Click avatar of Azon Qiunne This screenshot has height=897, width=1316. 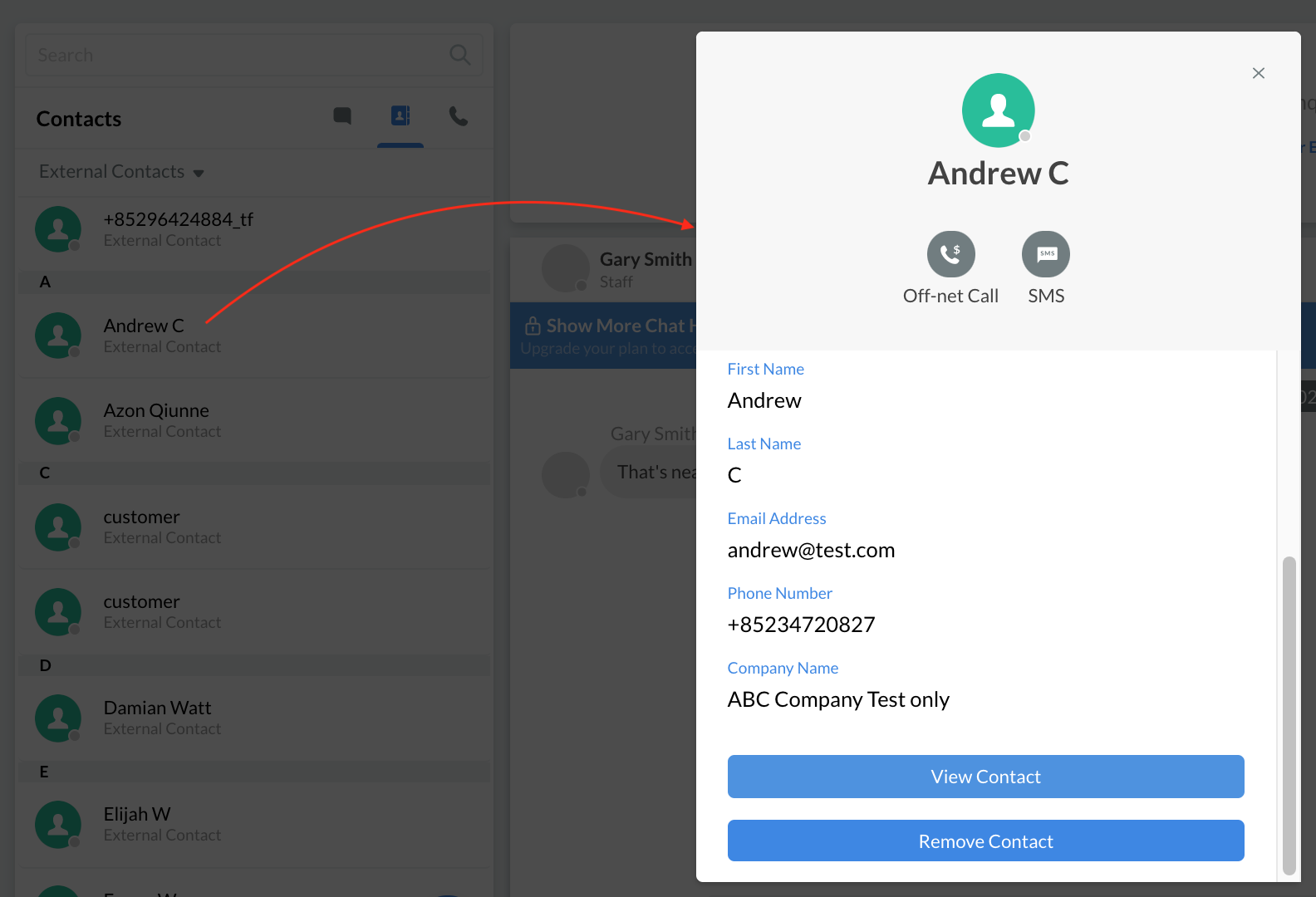click(x=58, y=421)
